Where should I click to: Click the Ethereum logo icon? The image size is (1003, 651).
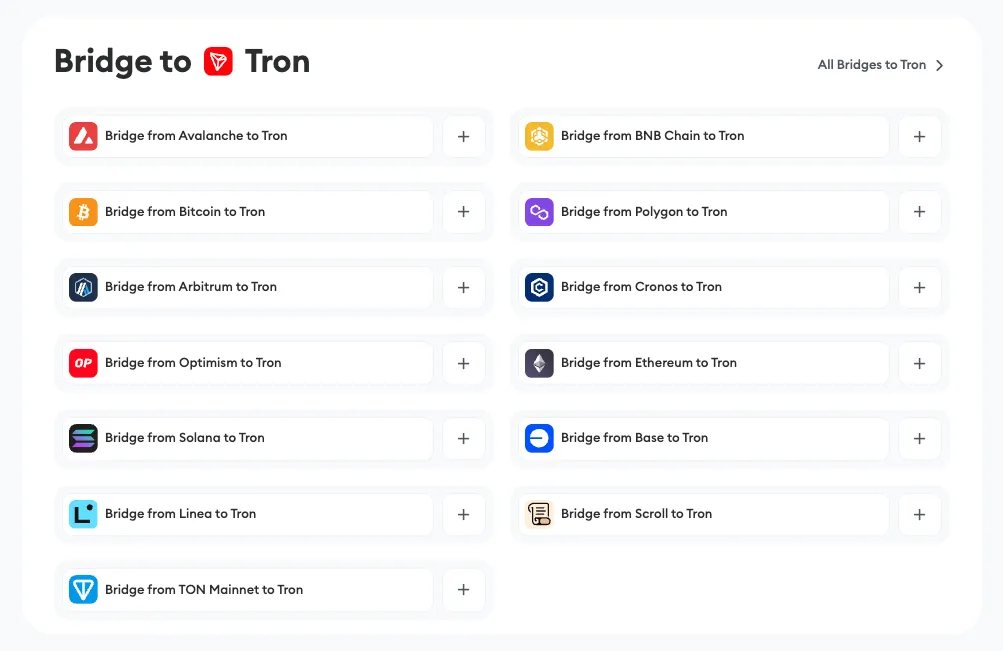[539, 363]
